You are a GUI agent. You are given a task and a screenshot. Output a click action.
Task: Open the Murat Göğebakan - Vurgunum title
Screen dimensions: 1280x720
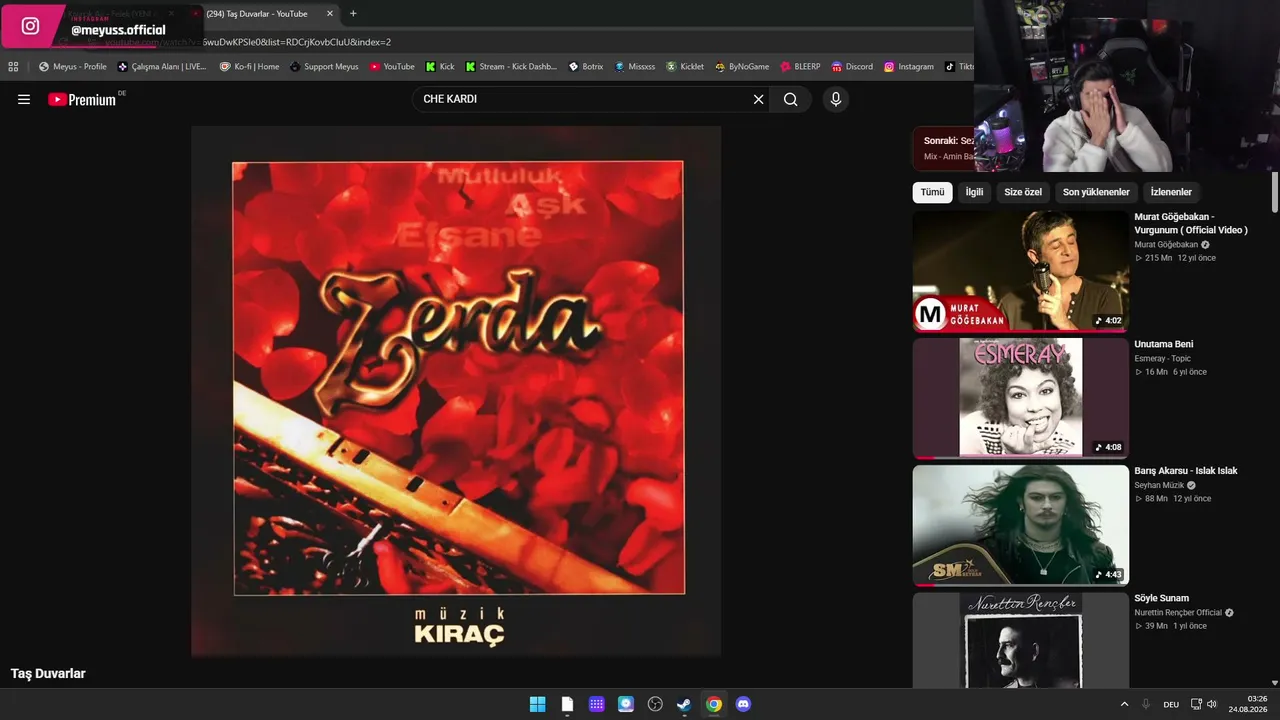pos(1191,223)
